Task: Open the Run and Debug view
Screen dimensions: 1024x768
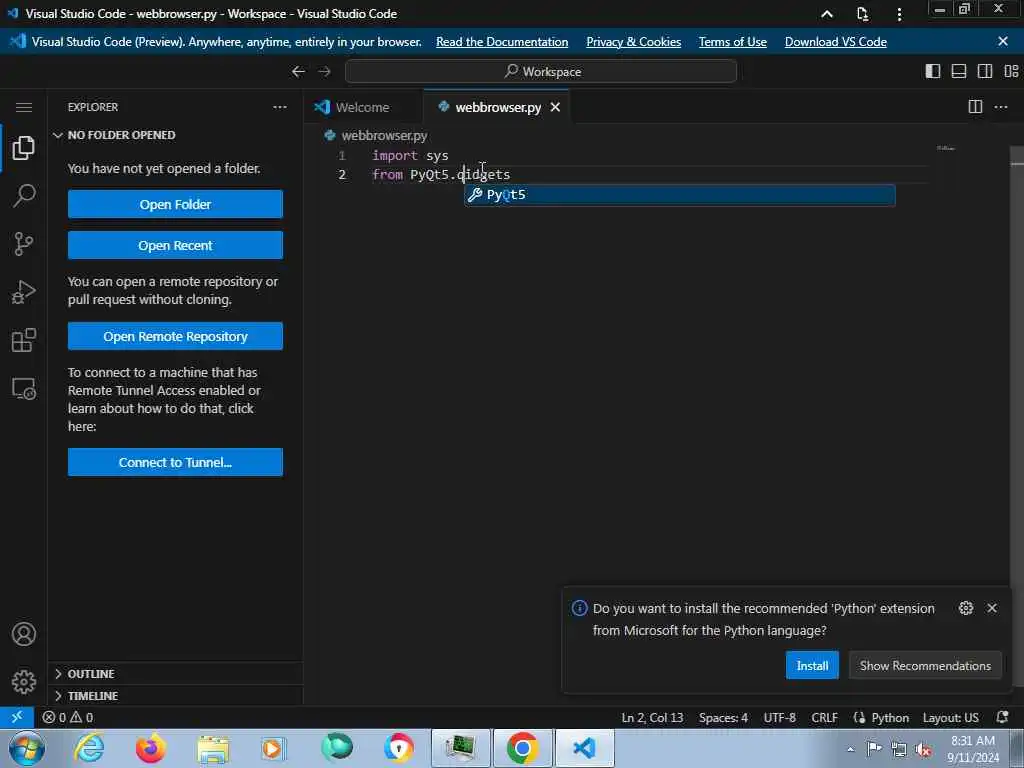Action: pyautogui.click(x=24, y=292)
